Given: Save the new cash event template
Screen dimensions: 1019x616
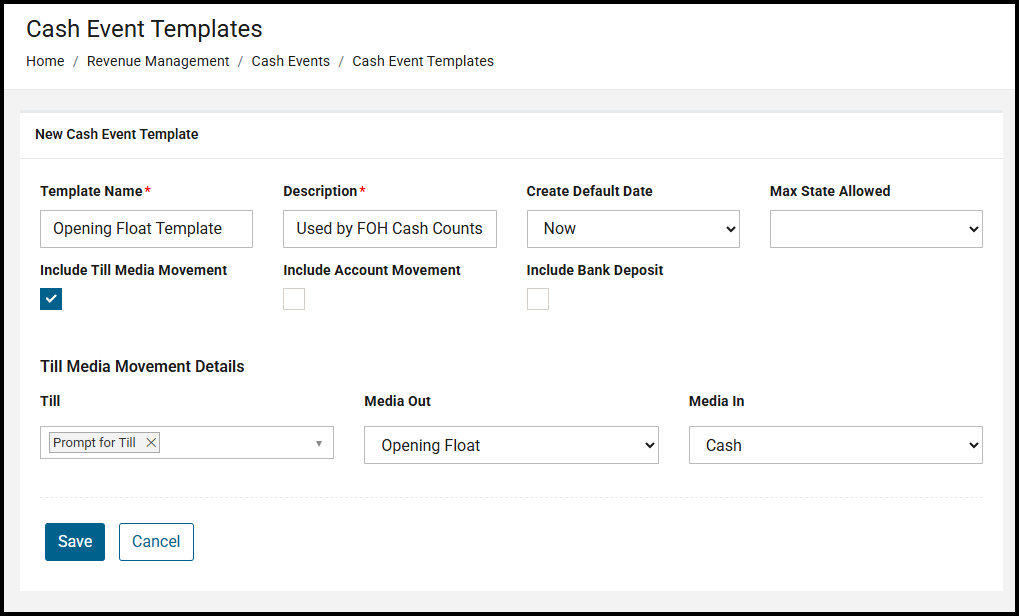Looking at the screenshot, I should point(75,542).
